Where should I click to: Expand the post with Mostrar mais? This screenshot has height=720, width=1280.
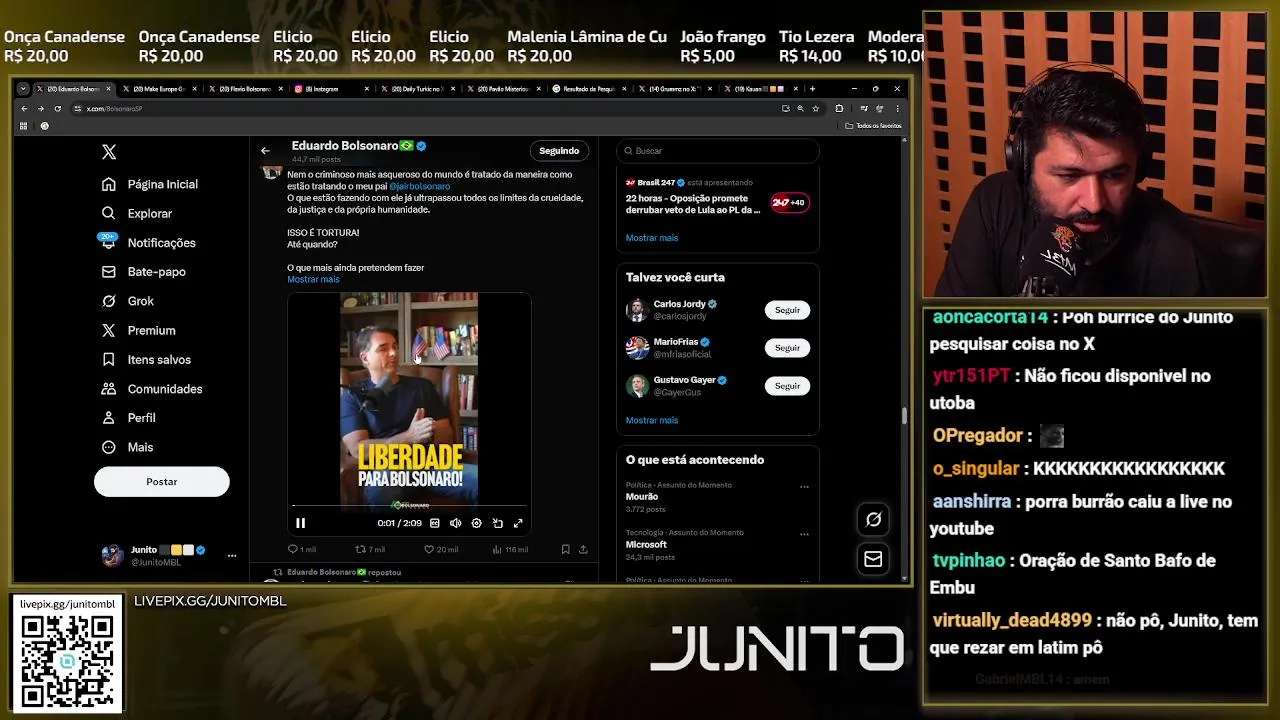pyautogui.click(x=313, y=279)
